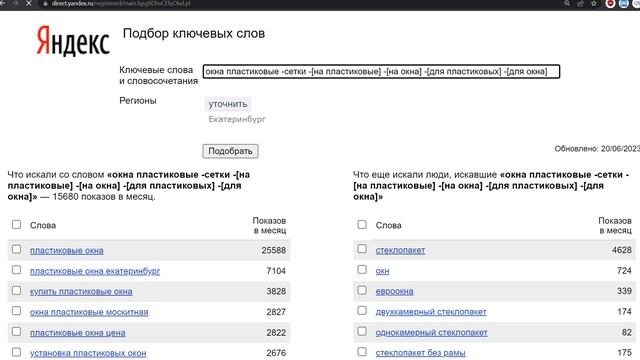640x360 pixels.
Task: Click the keywords input field
Action: (x=381, y=71)
